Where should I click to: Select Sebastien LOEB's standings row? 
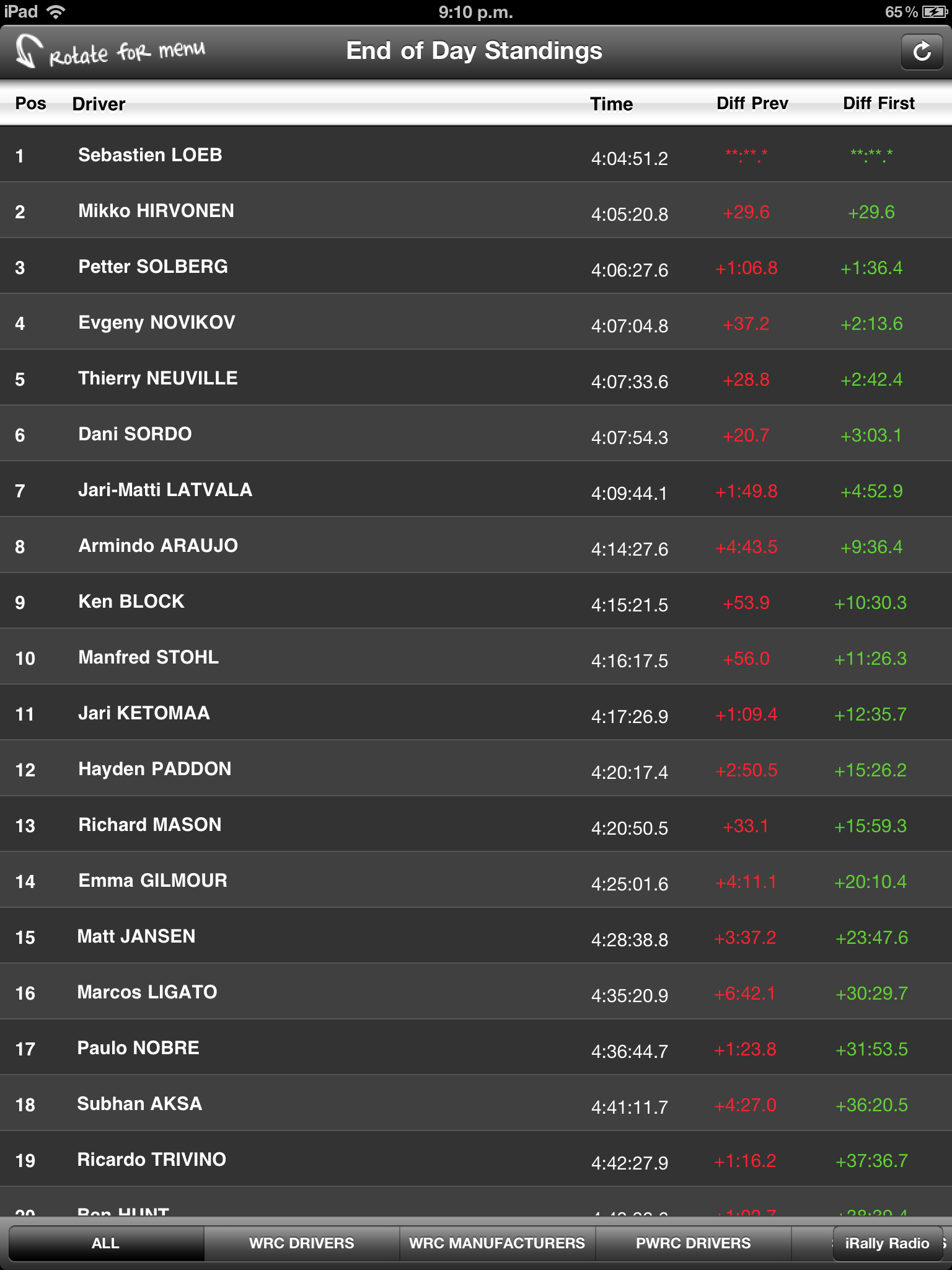tap(150, 155)
